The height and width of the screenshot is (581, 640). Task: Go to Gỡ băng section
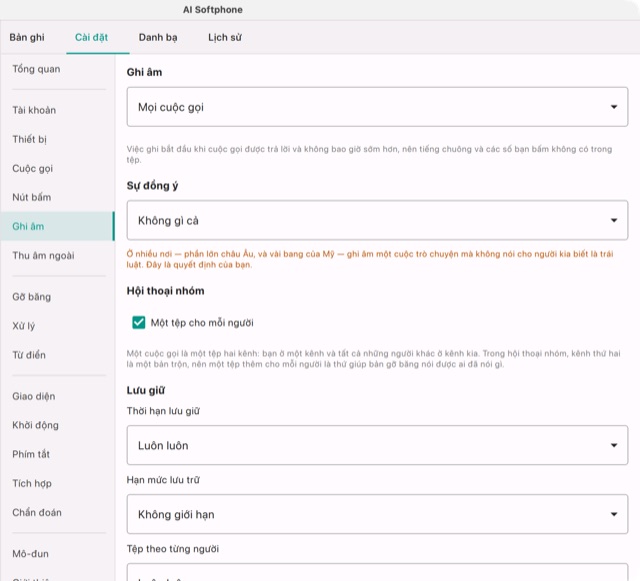click(x=58, y=297)
